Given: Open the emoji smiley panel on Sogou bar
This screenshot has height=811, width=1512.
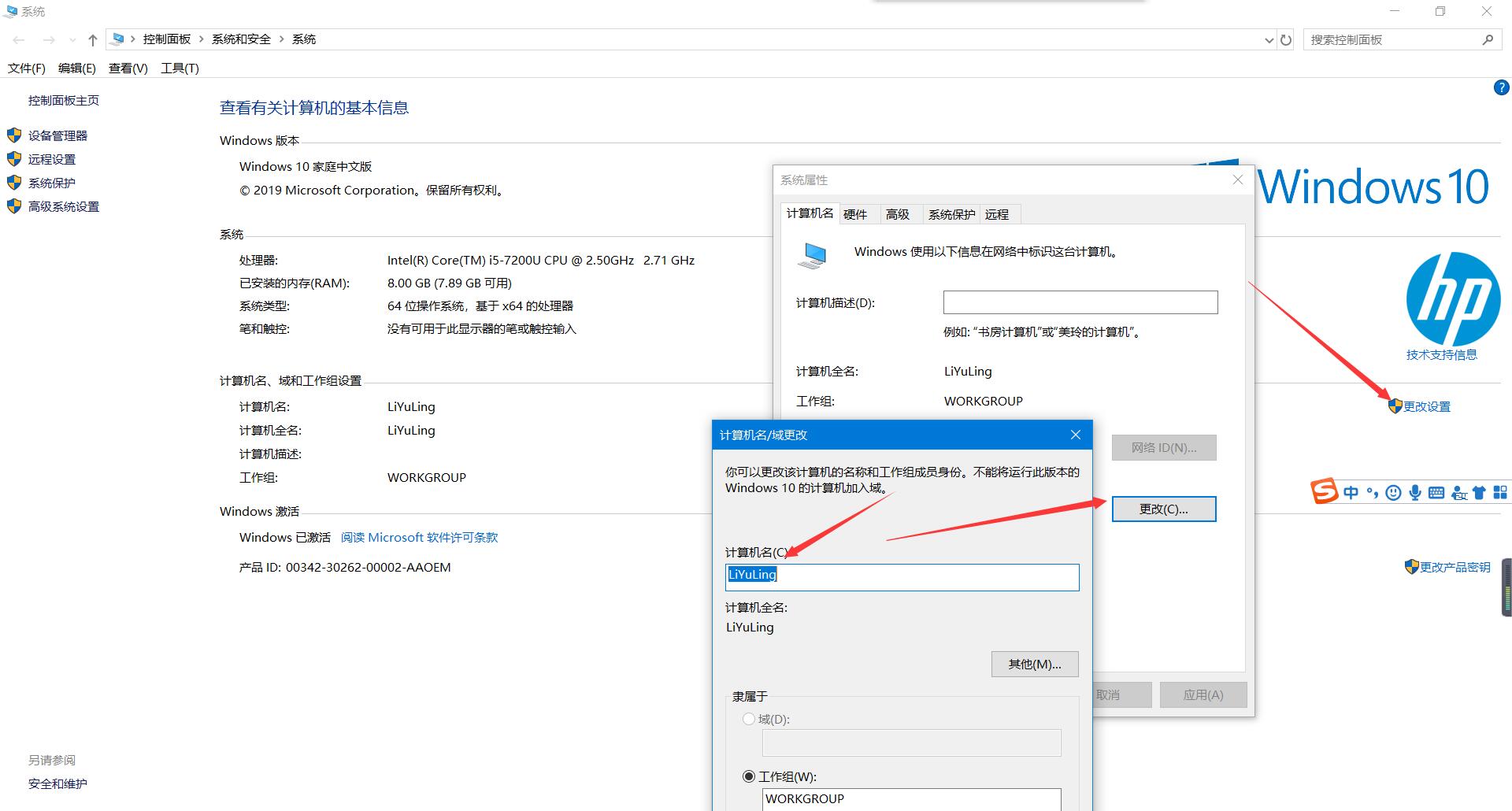Looking at the screenshot, I should pyautogui.click(x=1394, y=493).
